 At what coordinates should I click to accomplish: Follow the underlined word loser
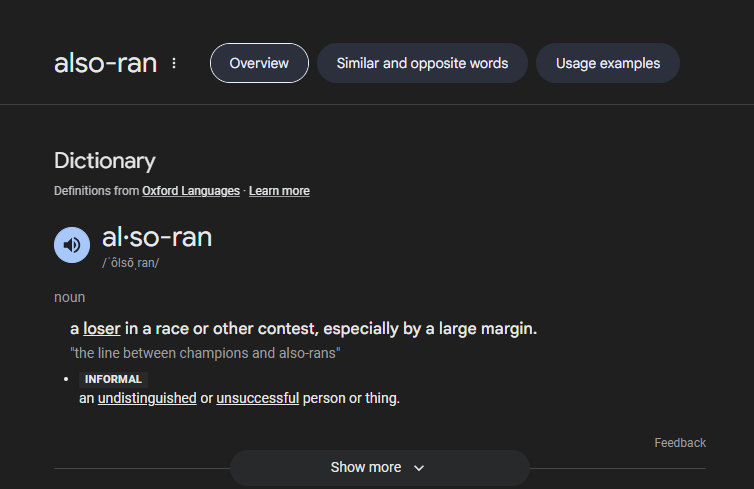(101, 329)
